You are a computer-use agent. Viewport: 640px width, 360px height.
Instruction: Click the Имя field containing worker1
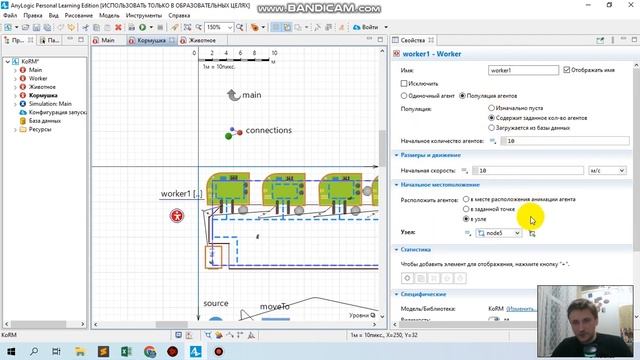click(523, 70)
